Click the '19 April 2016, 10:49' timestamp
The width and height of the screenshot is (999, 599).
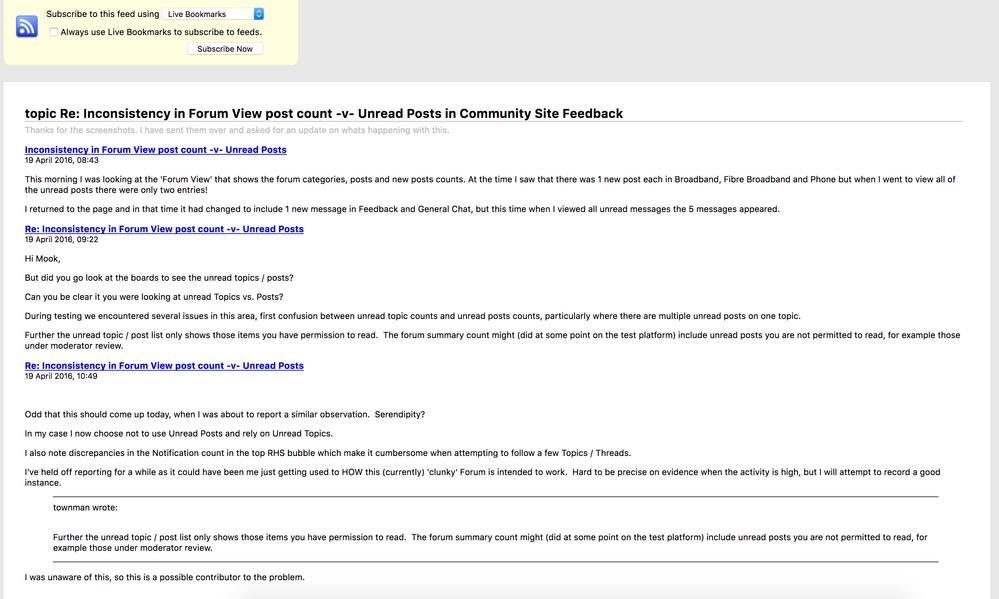click(x=62, y=376)
